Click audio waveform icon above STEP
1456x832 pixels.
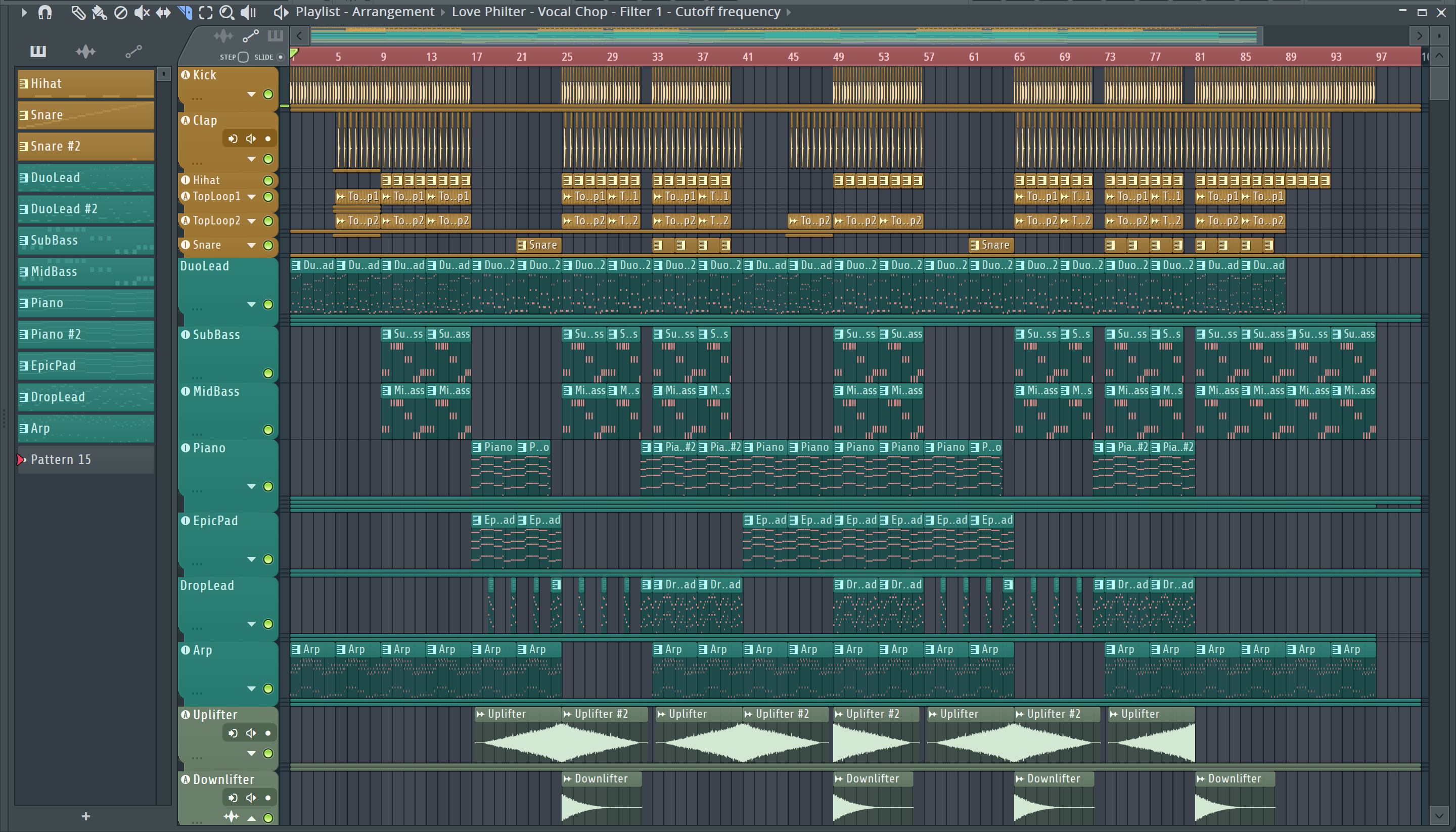click(223, 36)
